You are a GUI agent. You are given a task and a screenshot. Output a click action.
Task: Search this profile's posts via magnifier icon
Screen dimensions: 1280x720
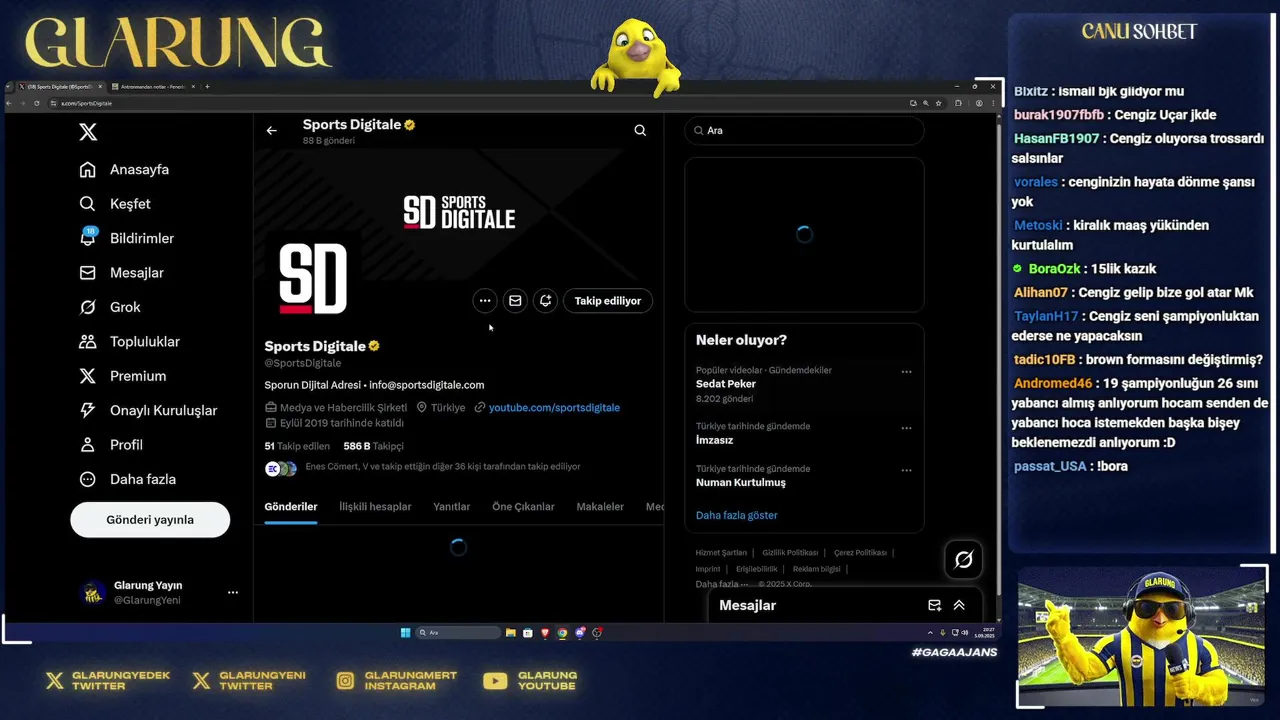pyautogui.click(x=640, y=130)
